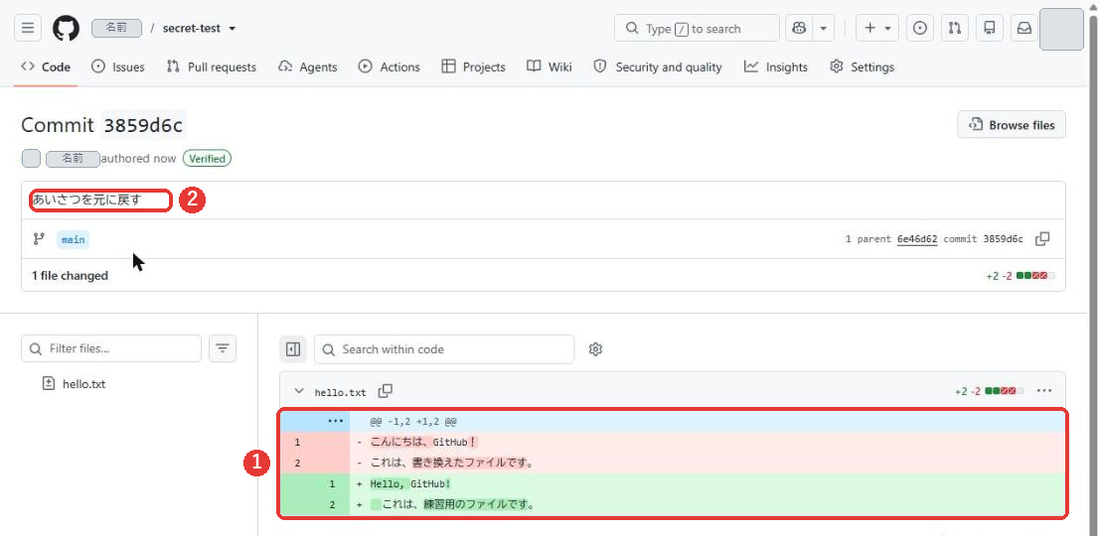Click the Browse files button
This screenshot has height=536, width=1100.
[1012, 125]
